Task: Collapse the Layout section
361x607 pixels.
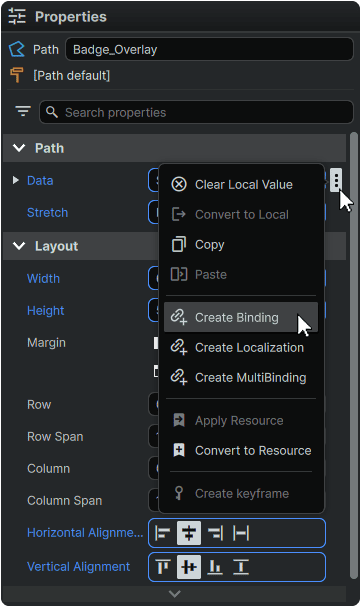Action: [x=19, y=246]
